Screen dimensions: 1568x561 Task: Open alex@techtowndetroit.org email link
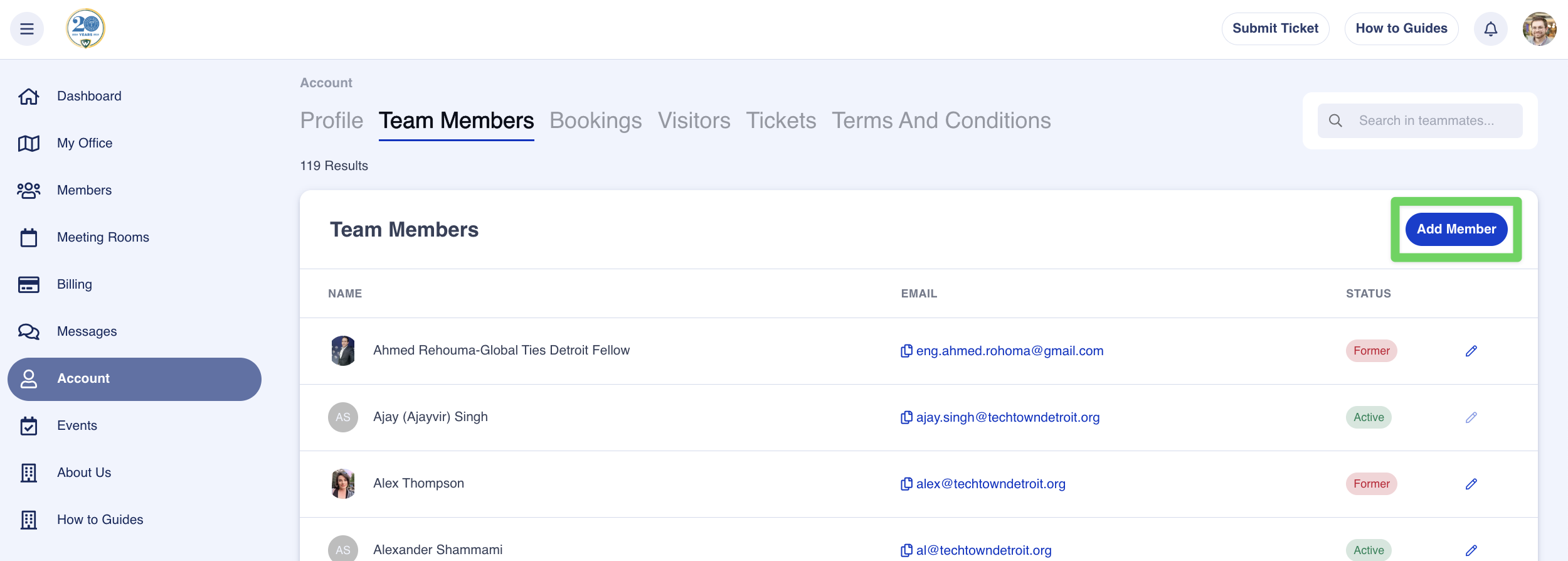click(x=990, y=484)
